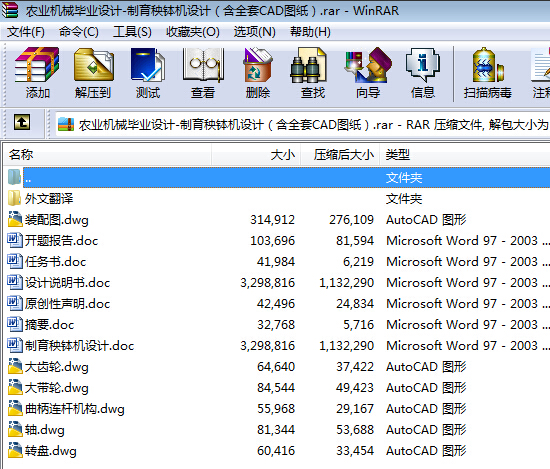Click the WinRAR title bar app icon

tap(9, 10)
